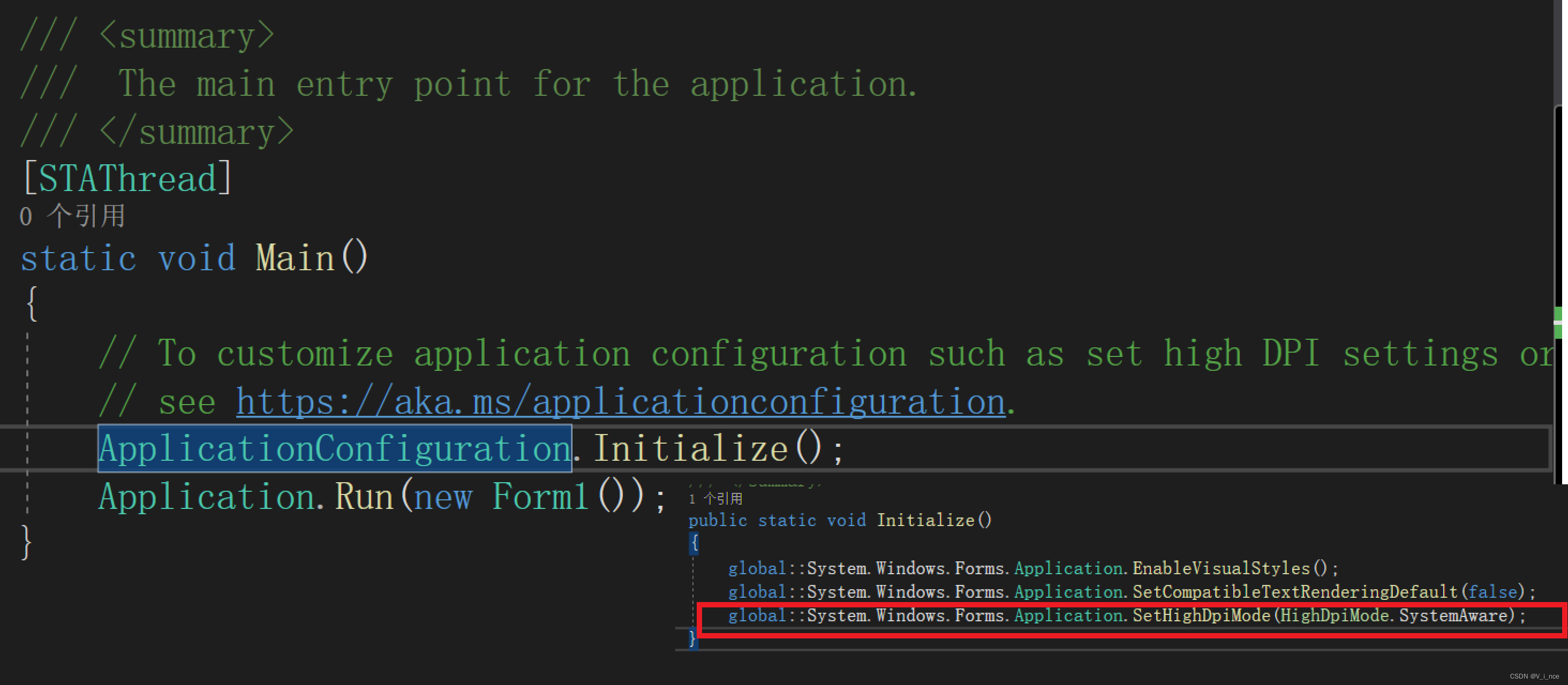Click the closing </summary> comment tag
1568x685 pixels.
pos(197,132)
